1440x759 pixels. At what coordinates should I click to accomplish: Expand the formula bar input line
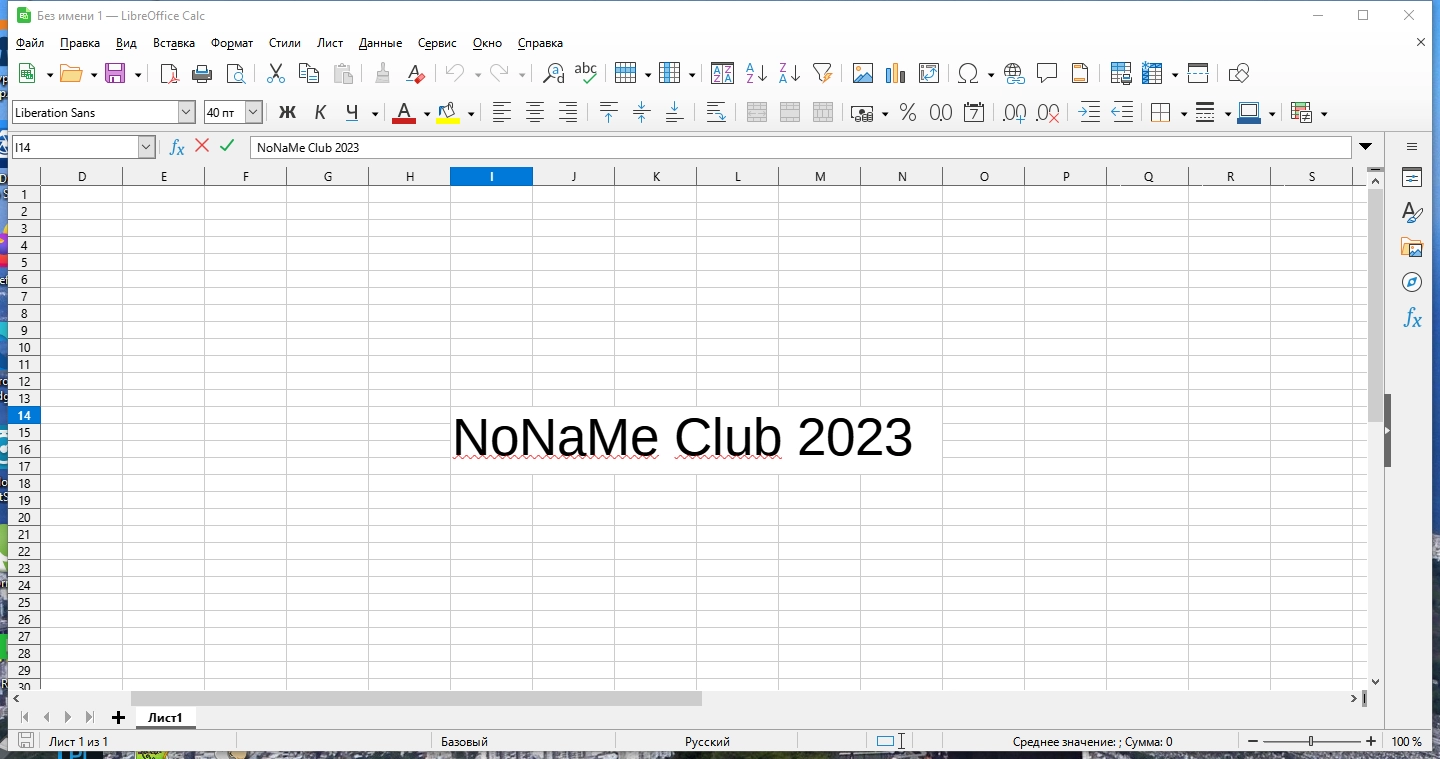pyautogui.click(x=1366, y=147)
